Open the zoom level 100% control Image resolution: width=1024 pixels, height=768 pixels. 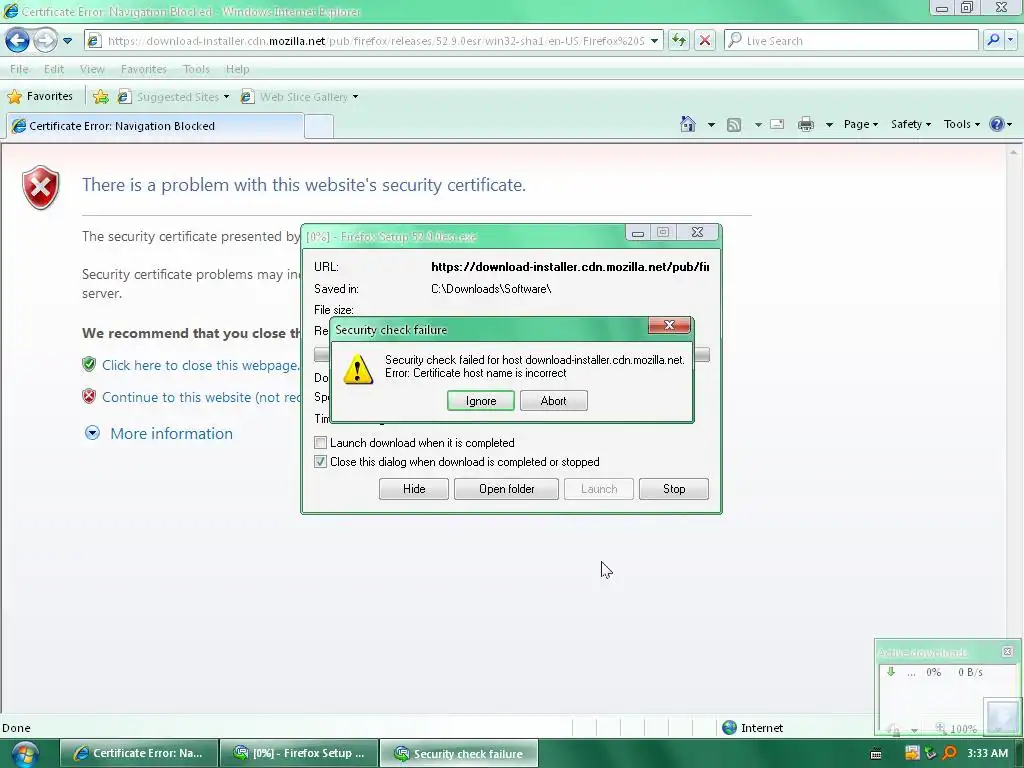click(x=956, y=728)
